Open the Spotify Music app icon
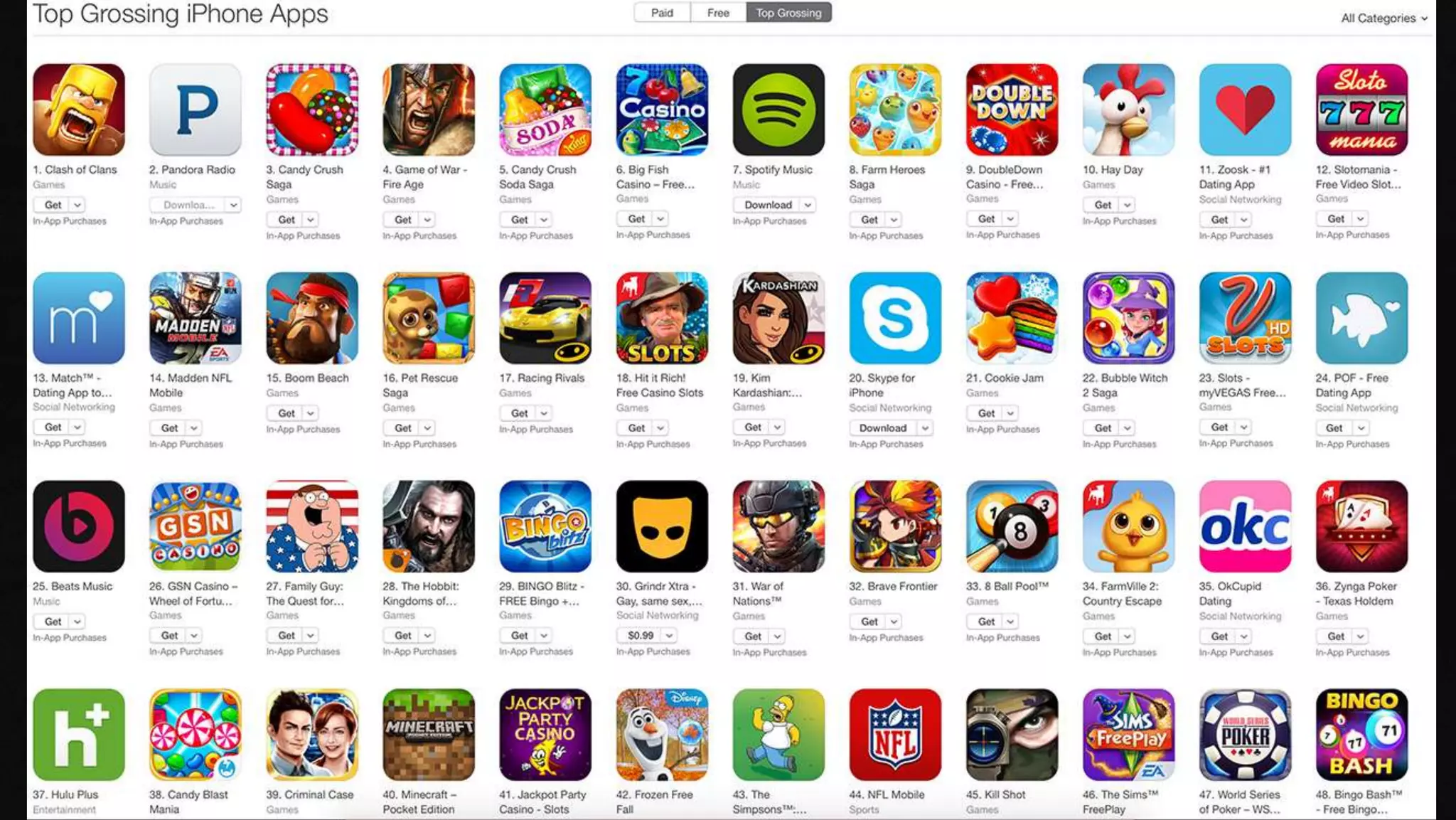Image resolution: width=1456 pixels, height=820 pixels. tap(778, 110)
